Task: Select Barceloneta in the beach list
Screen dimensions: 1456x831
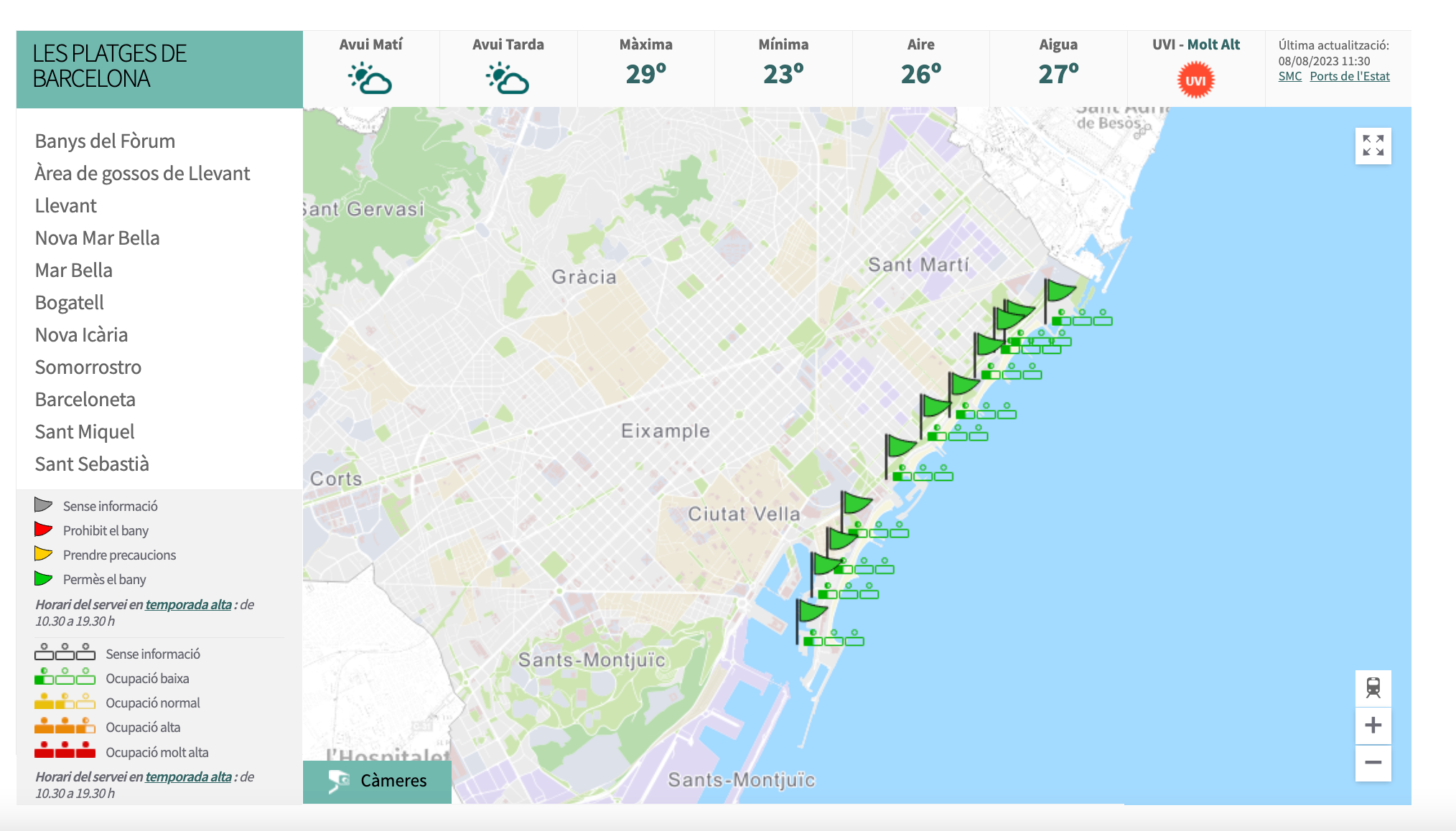Action: point(85,399)
